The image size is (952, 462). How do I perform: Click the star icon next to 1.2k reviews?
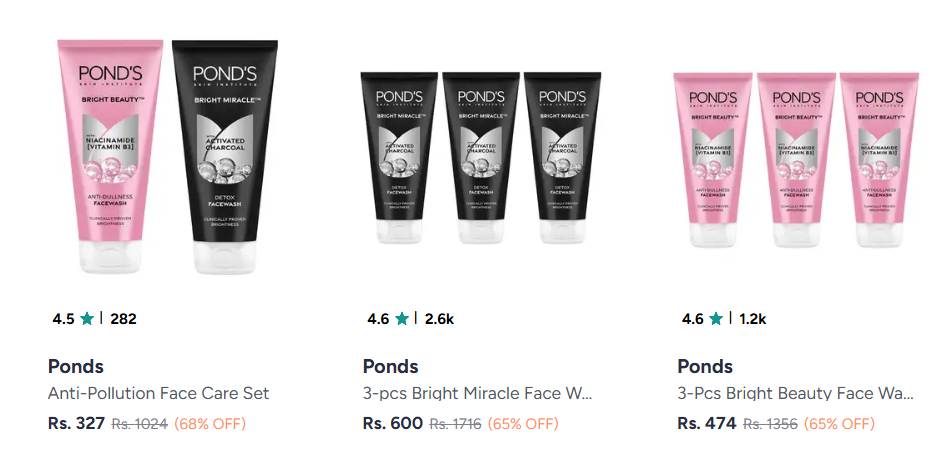click(716, 319)
